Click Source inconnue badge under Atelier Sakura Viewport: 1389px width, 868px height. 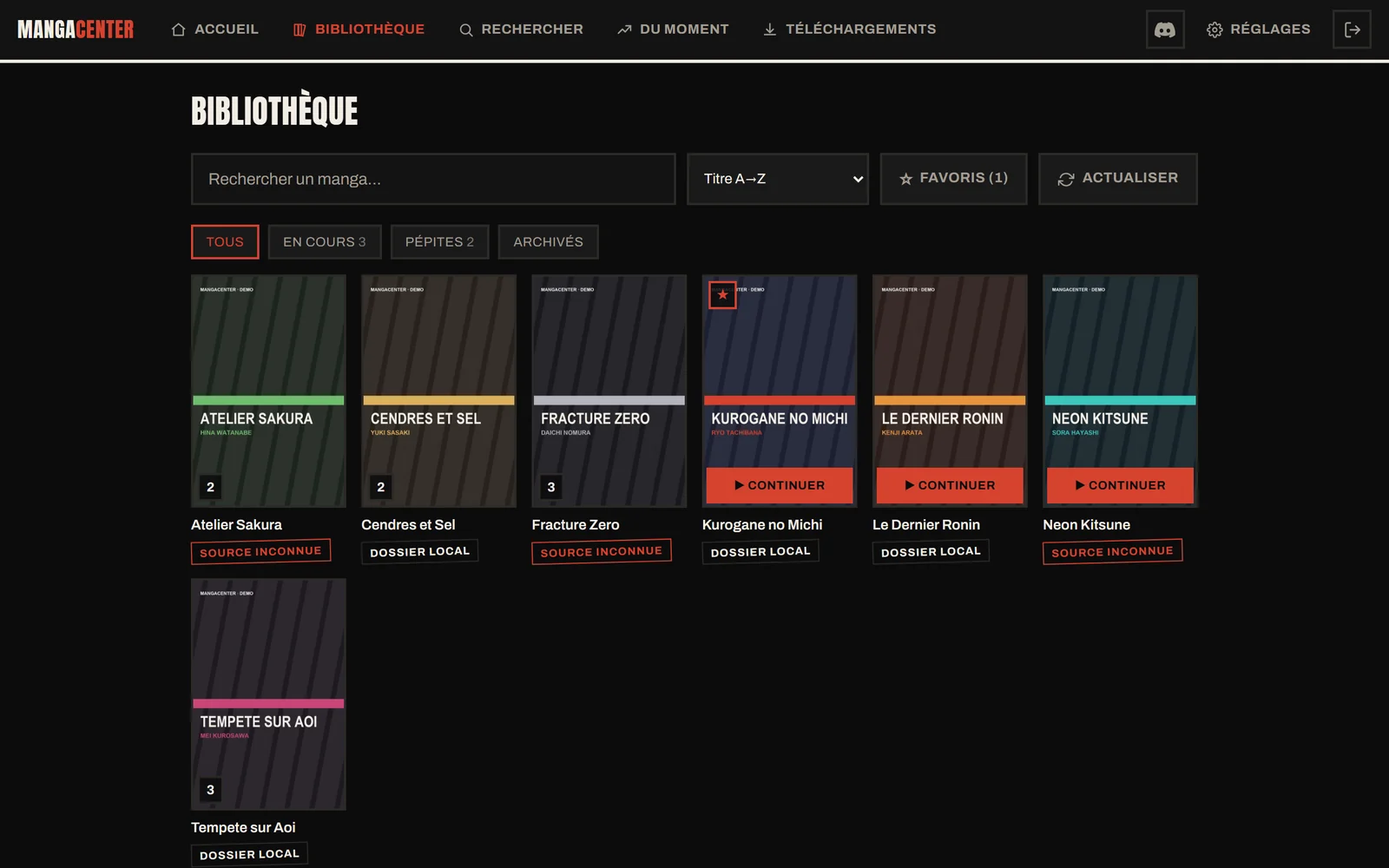(x=260, y=552)
